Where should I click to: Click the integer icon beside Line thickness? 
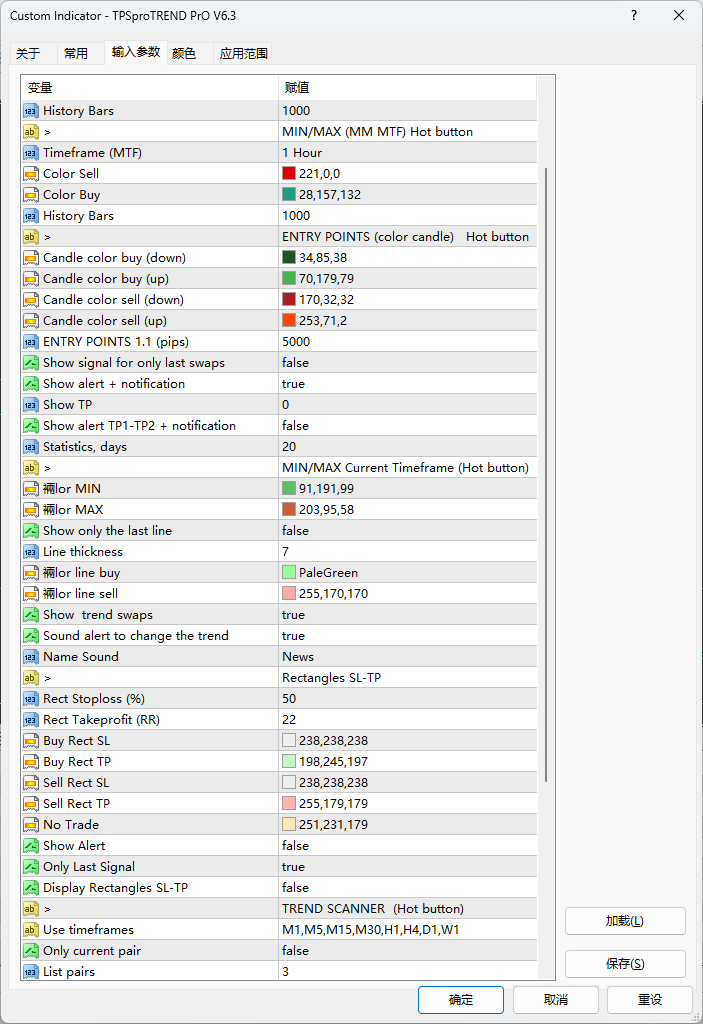pyautogui.click(x=31, y=552)
